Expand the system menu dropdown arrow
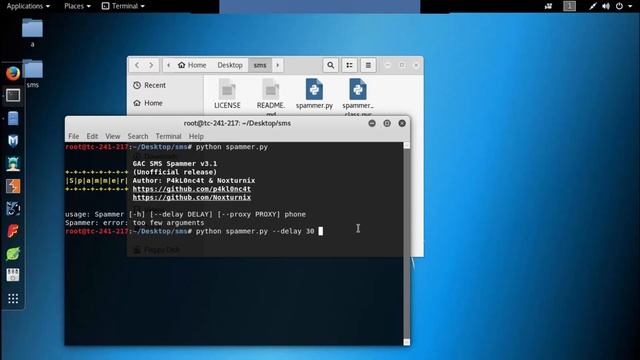640x360 pixels. tap(630, 6)
